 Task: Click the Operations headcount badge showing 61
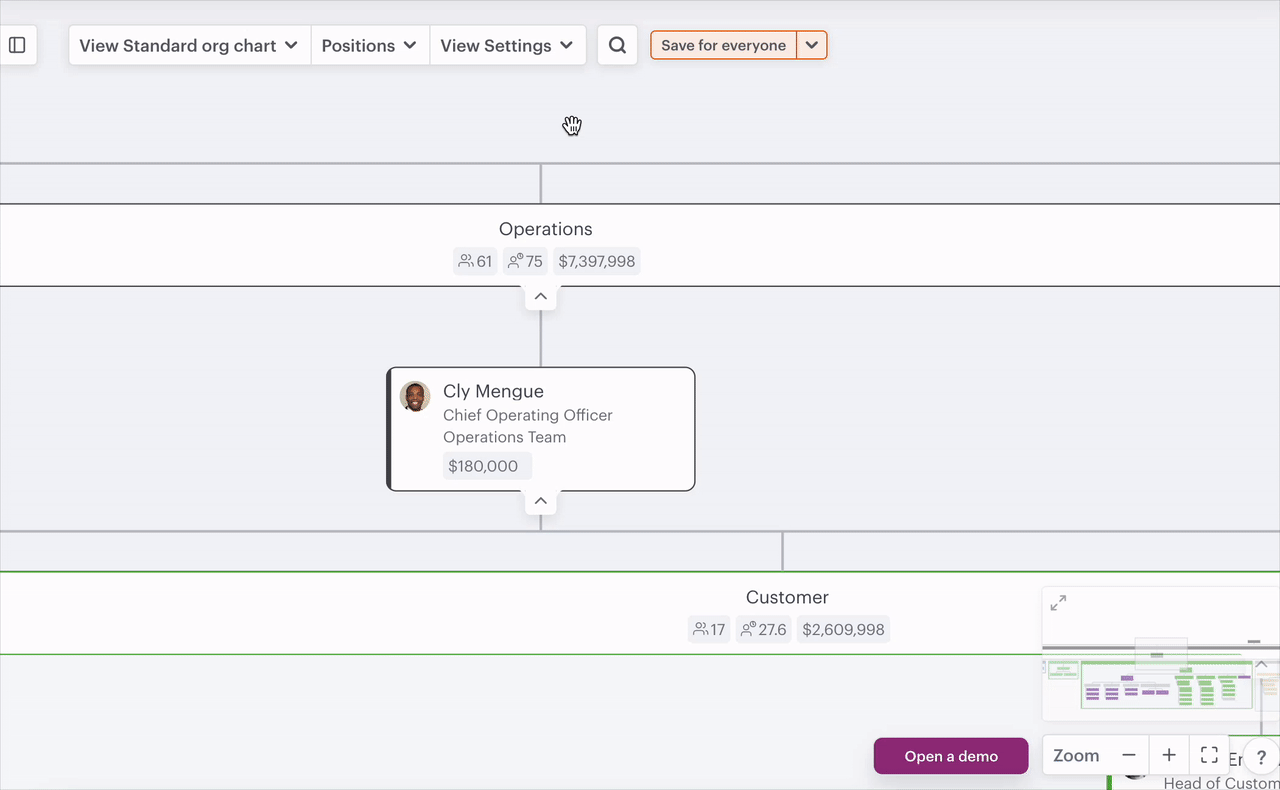point(475,261)
